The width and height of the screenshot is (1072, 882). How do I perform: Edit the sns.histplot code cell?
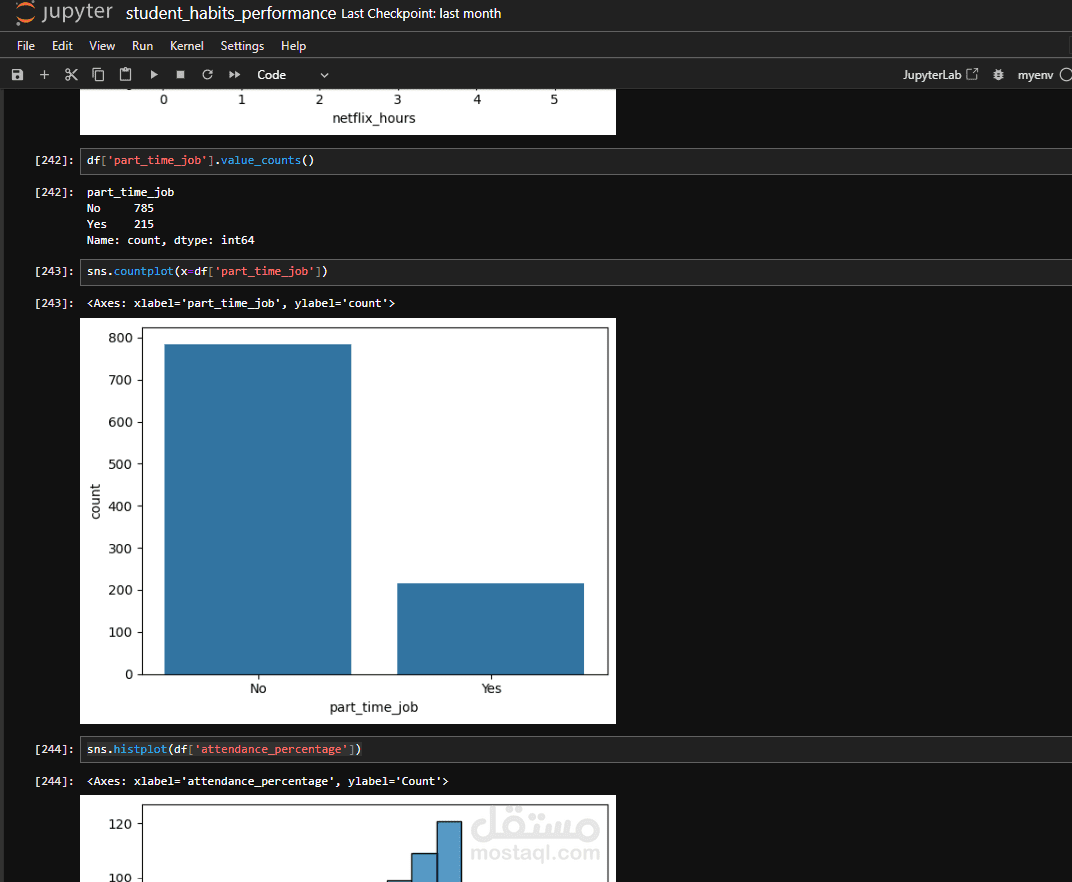576,749
